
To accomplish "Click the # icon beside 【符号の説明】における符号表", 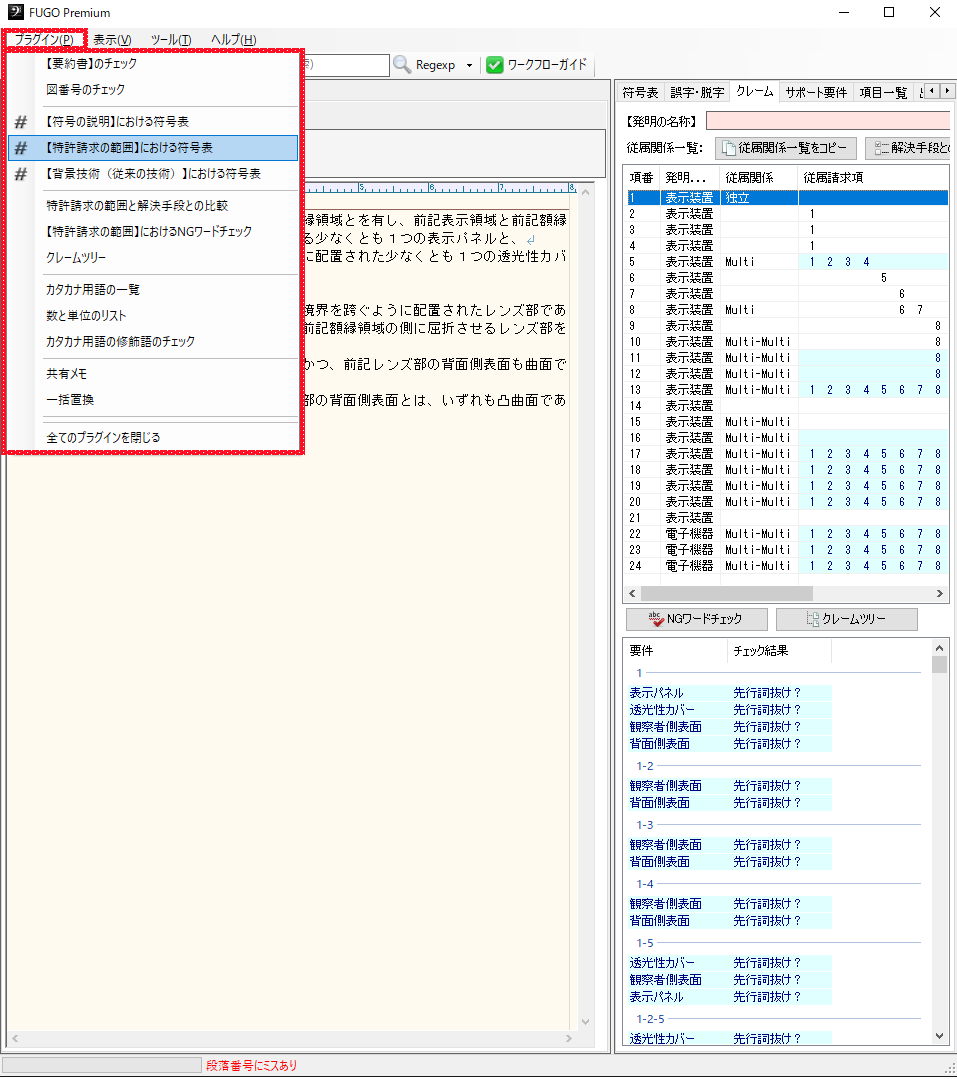I will coord(20,122).
